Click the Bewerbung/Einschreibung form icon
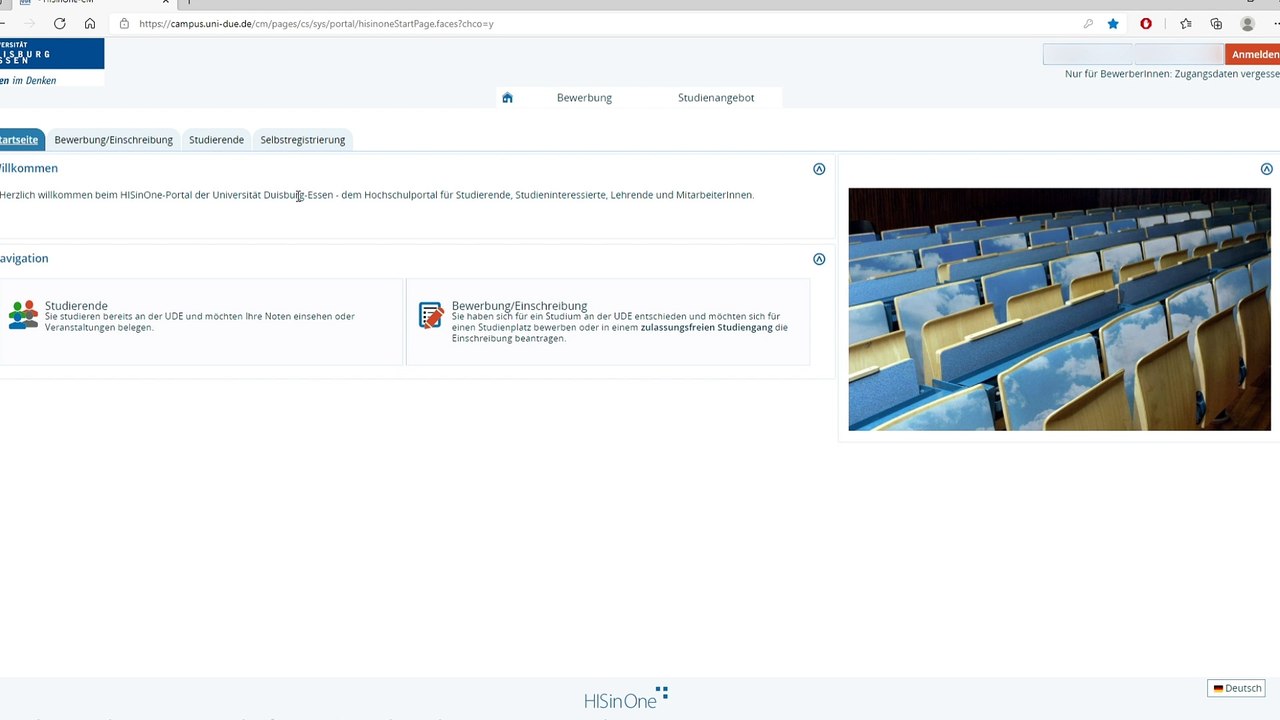 coord(431,315)
